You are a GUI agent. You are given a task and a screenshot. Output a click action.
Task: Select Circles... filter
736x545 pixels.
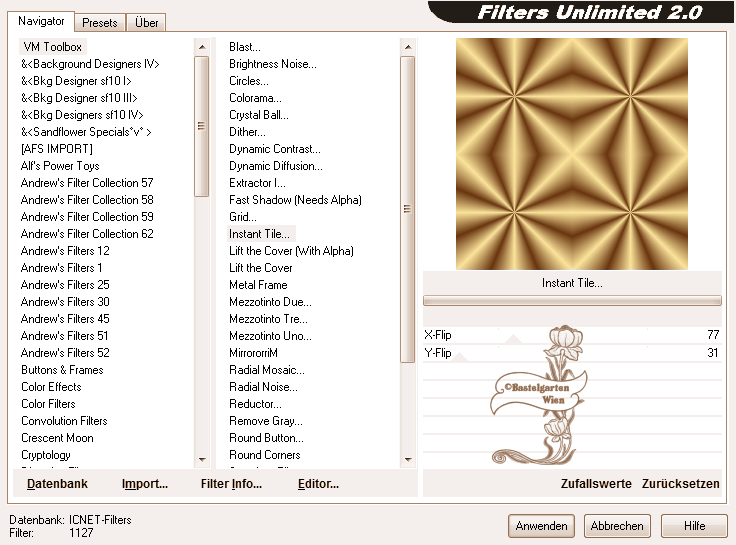click(x=249, y=81)
